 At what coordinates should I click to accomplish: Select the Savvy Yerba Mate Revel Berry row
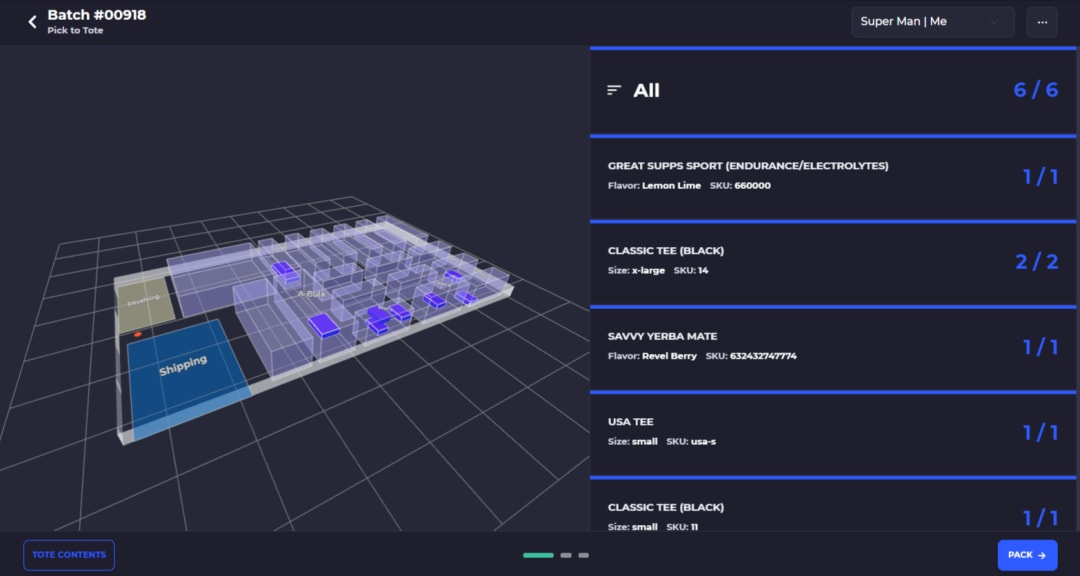[833, 347]
